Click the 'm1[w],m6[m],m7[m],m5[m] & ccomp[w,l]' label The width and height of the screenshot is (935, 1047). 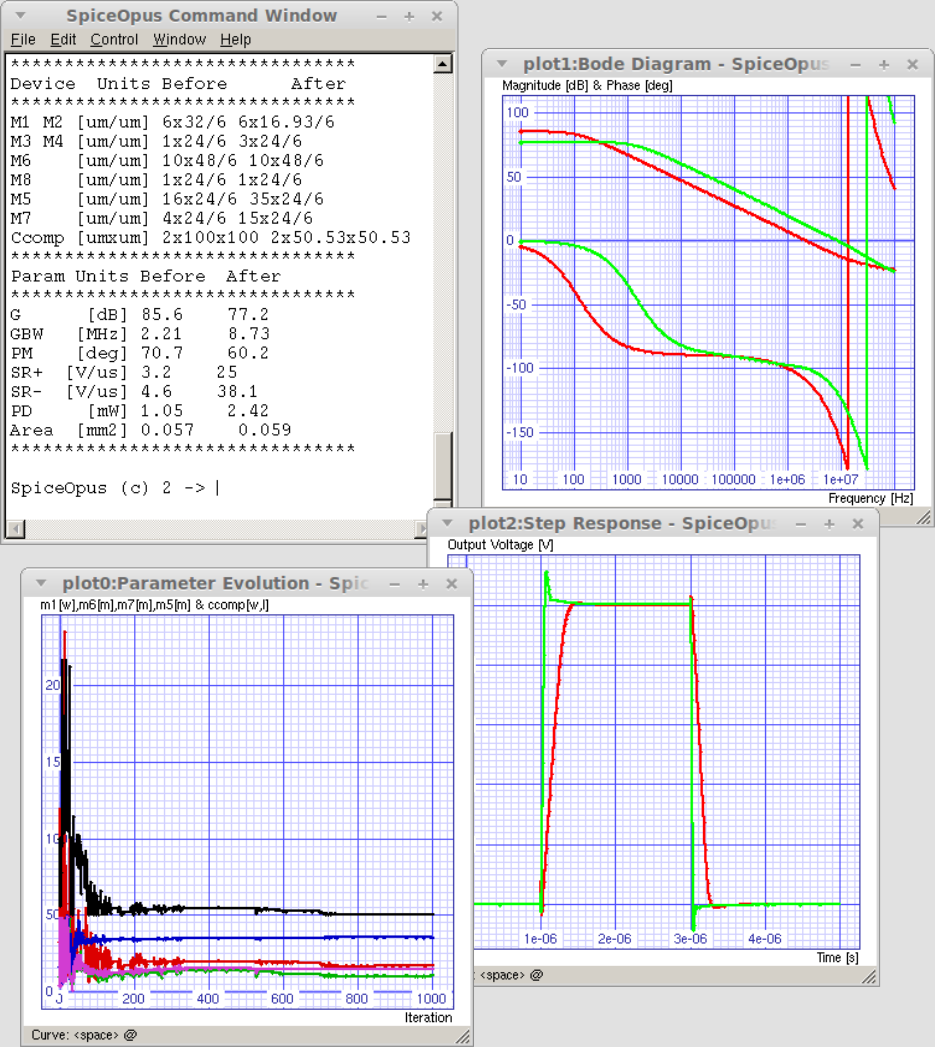pos(154,605)
